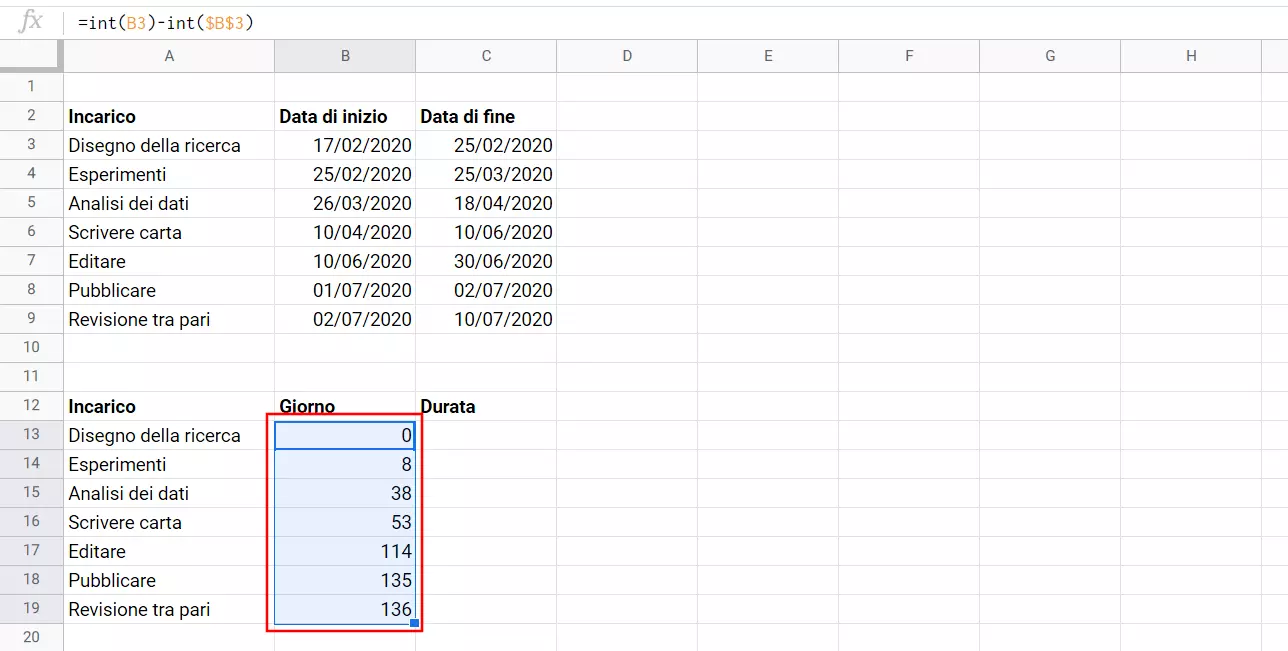The width and height of the screenshot is (1288, 651).
Task: Click cell showing value 136
Action: 345,609
